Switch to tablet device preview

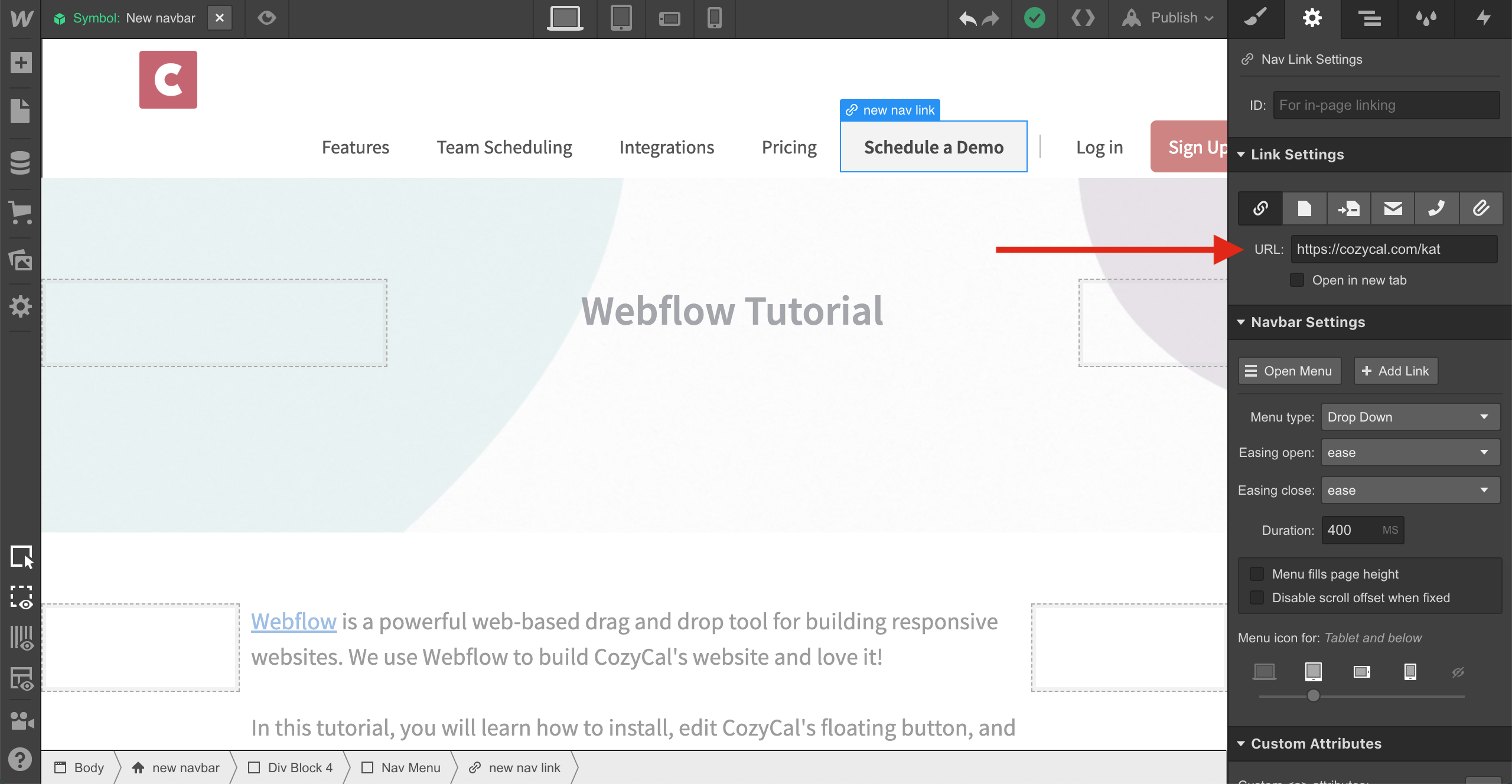pos(621,18)
